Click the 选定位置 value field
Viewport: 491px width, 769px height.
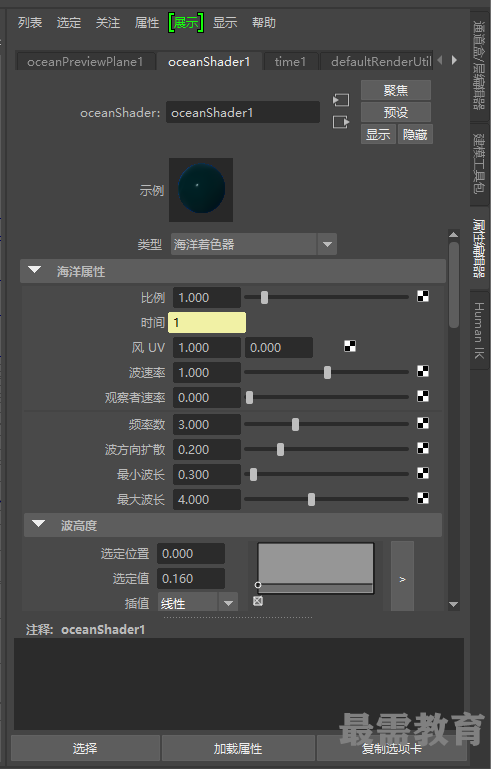tap(191, 554)
